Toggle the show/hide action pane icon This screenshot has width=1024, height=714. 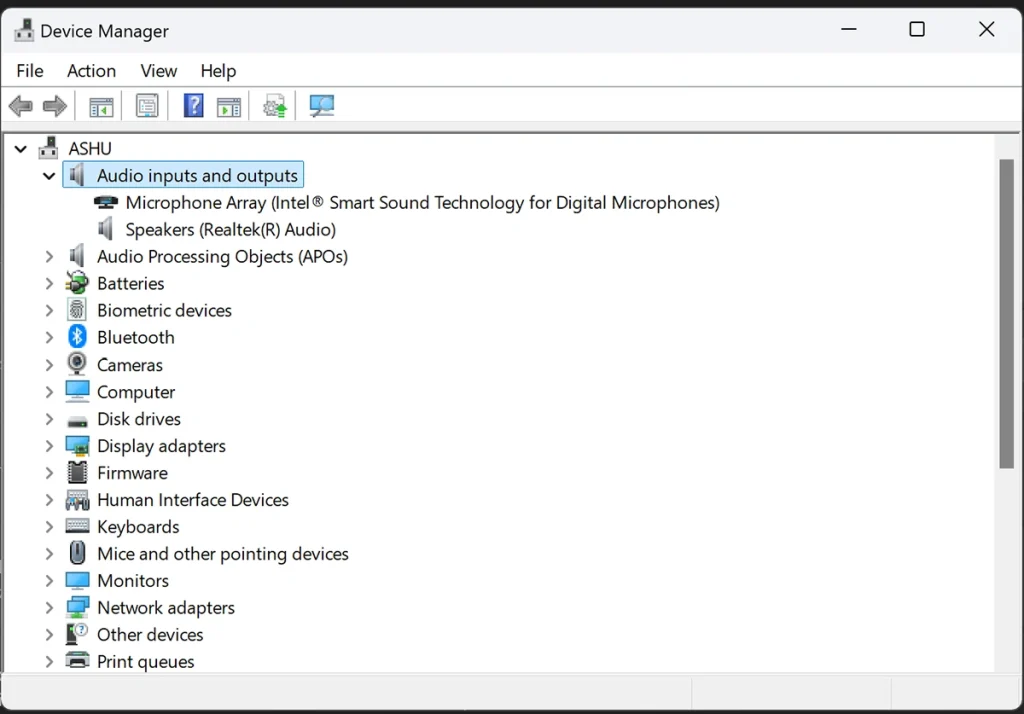(229, 106)
